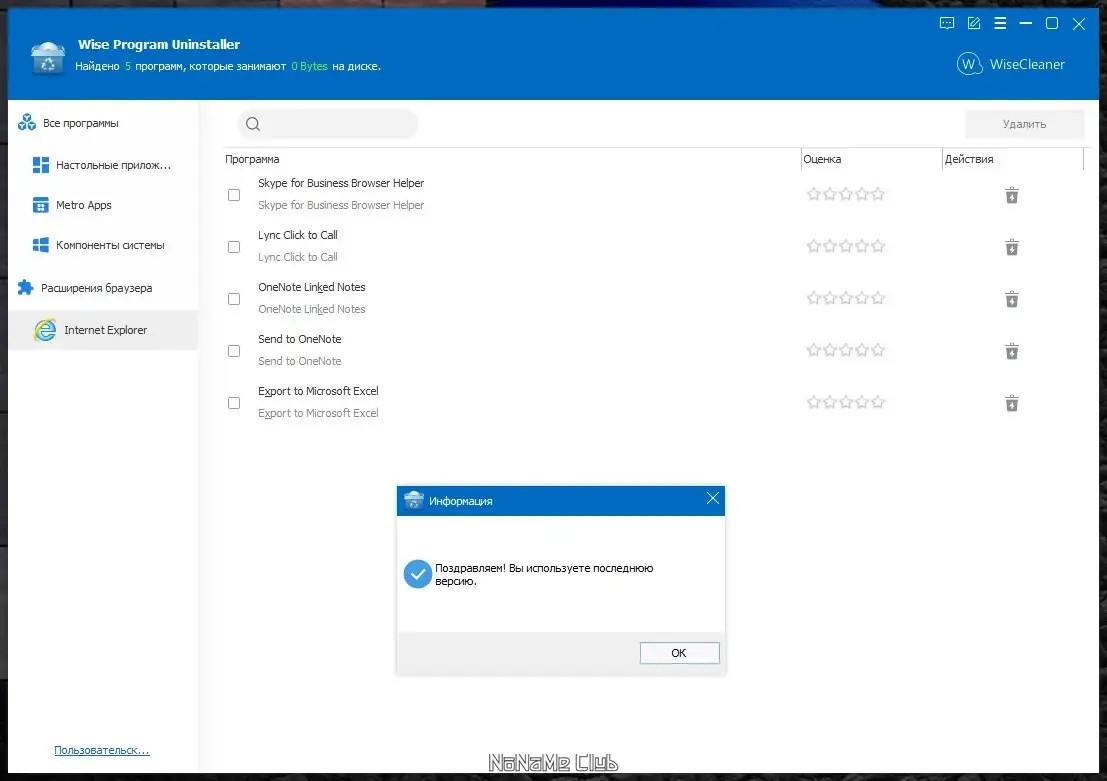The image size is (1107, 781).
Task: Maximize the Wise Program Uninstaller window
Action: coord(1052,23)
